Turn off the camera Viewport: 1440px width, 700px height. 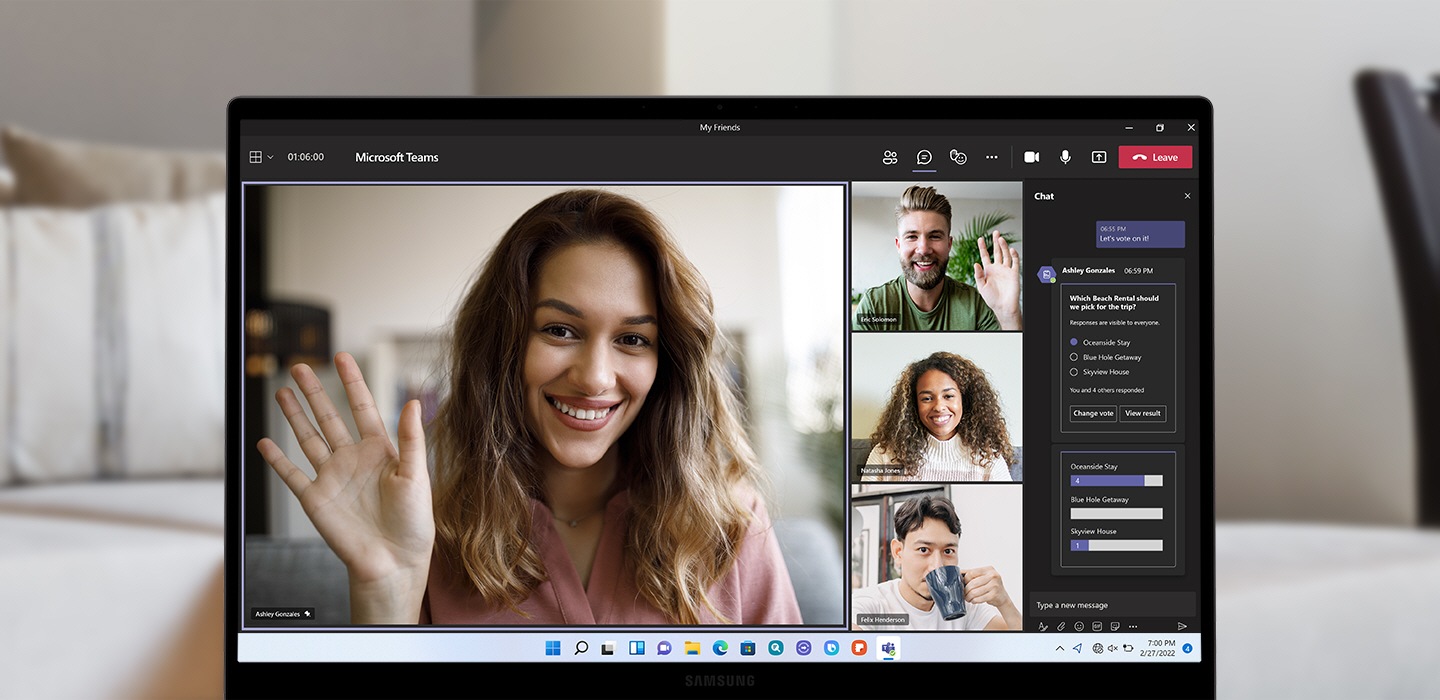1031,157
